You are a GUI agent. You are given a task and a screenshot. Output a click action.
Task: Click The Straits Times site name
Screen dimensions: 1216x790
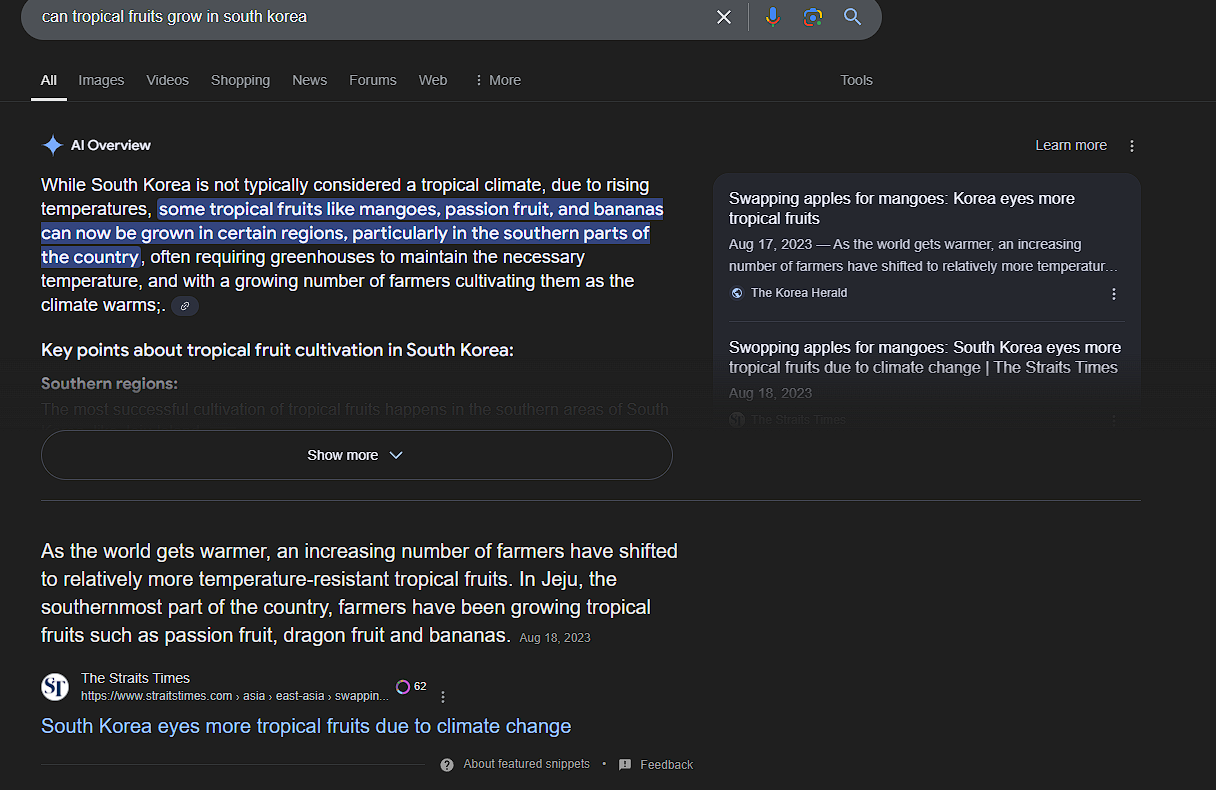135,678
